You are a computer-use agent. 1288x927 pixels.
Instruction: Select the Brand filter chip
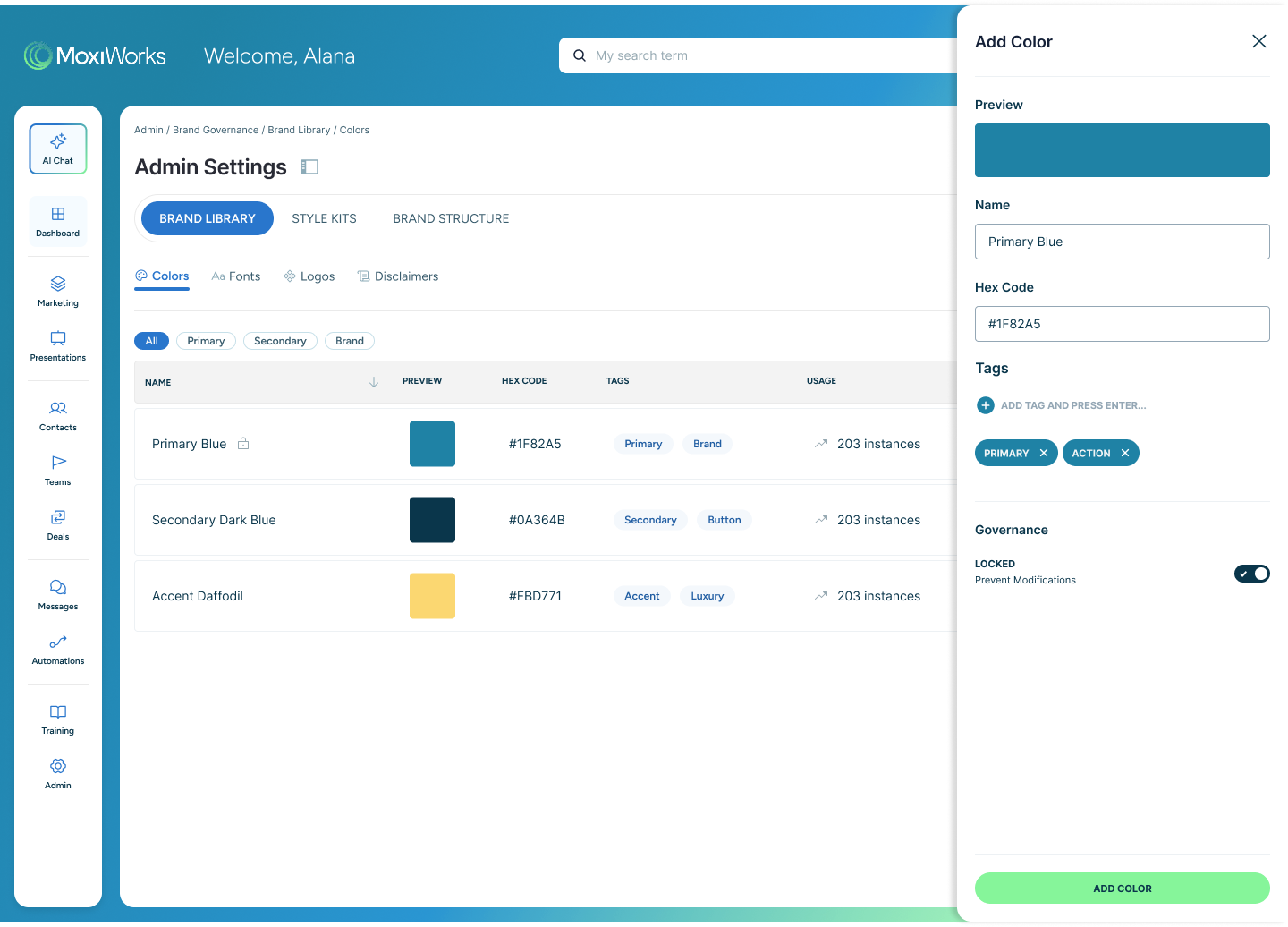click(350, 341)
